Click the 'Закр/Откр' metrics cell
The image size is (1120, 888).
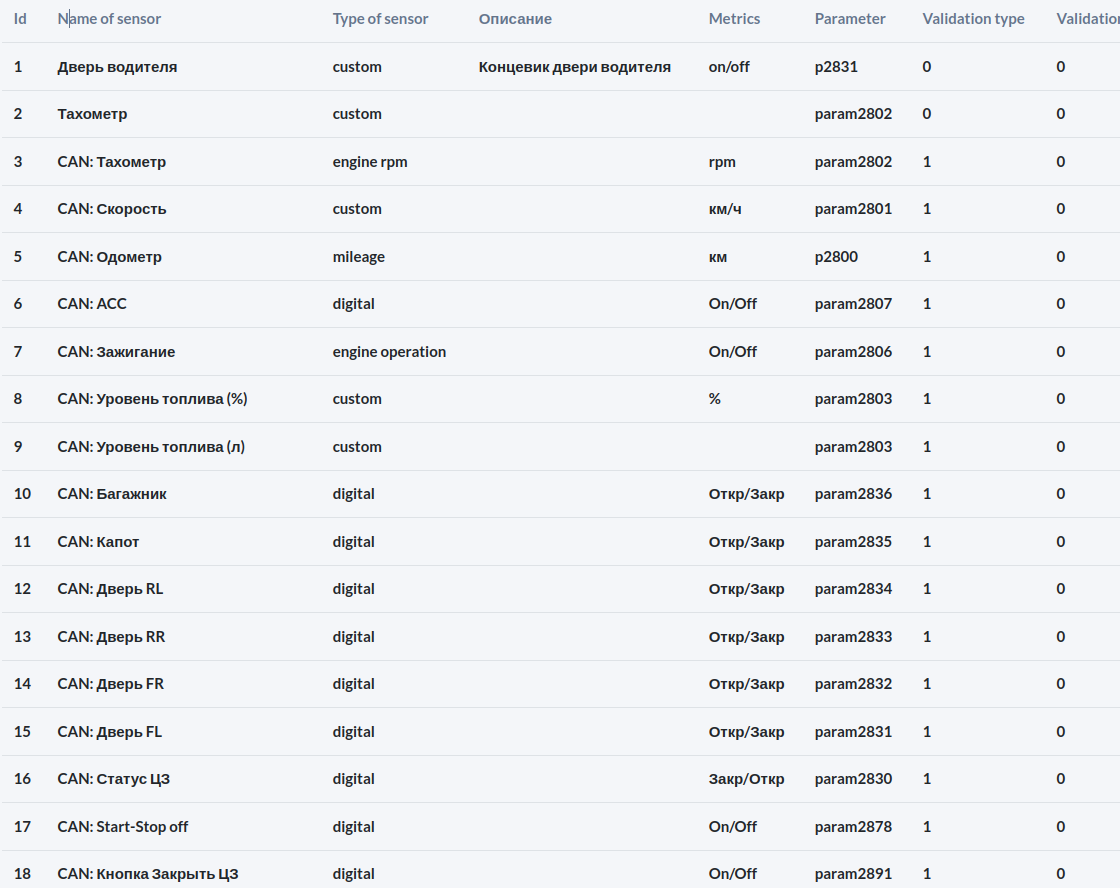coord(746,779)
